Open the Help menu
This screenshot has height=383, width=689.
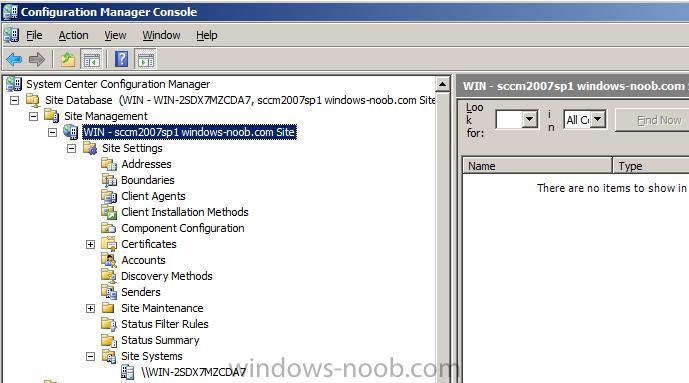[207, 35]
